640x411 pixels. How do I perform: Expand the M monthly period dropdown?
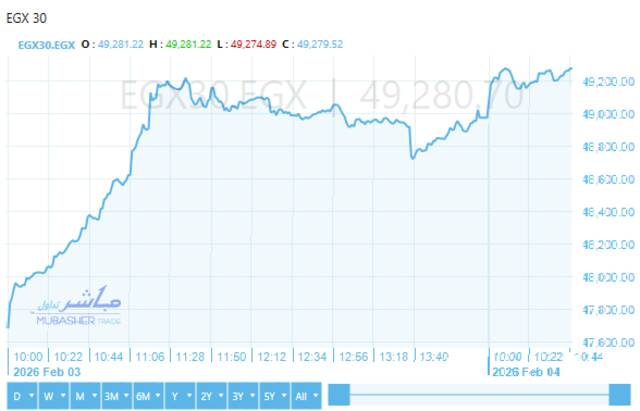[83, 395]
